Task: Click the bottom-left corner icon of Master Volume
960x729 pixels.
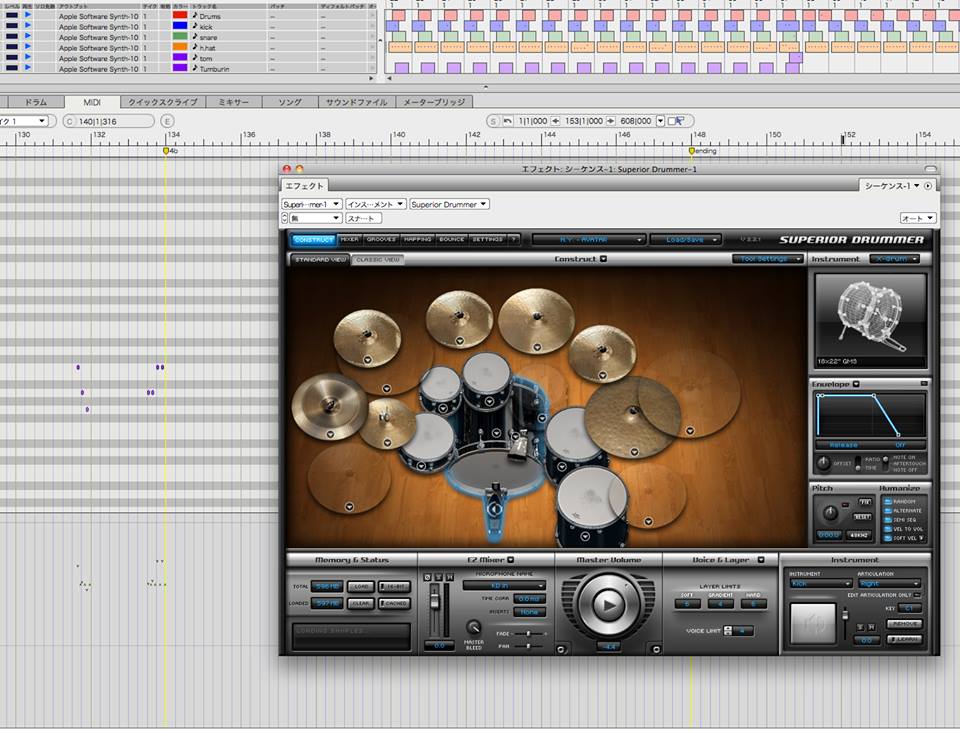Action: 561,649
